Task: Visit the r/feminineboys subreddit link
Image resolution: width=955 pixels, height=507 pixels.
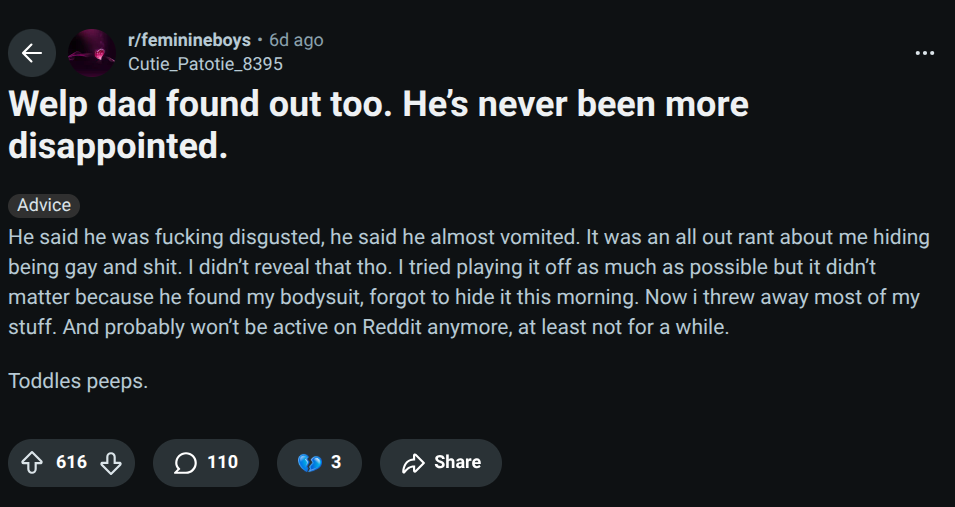Action: pos(189,40)
